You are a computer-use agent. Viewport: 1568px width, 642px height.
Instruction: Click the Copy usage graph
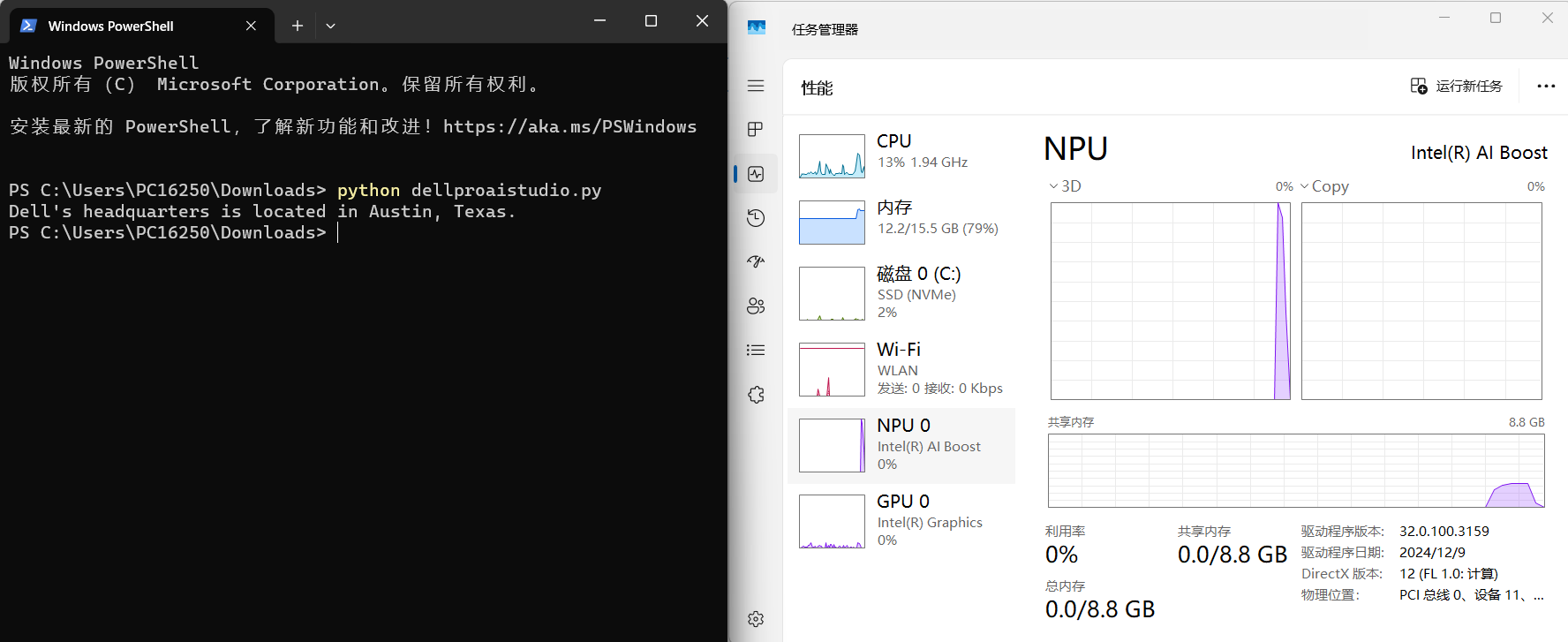(x=1421, y=301)
